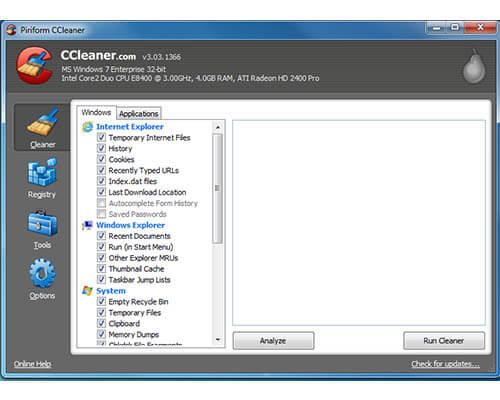
Task: Click the System category Windows flag icon
Action: [87, 291]
